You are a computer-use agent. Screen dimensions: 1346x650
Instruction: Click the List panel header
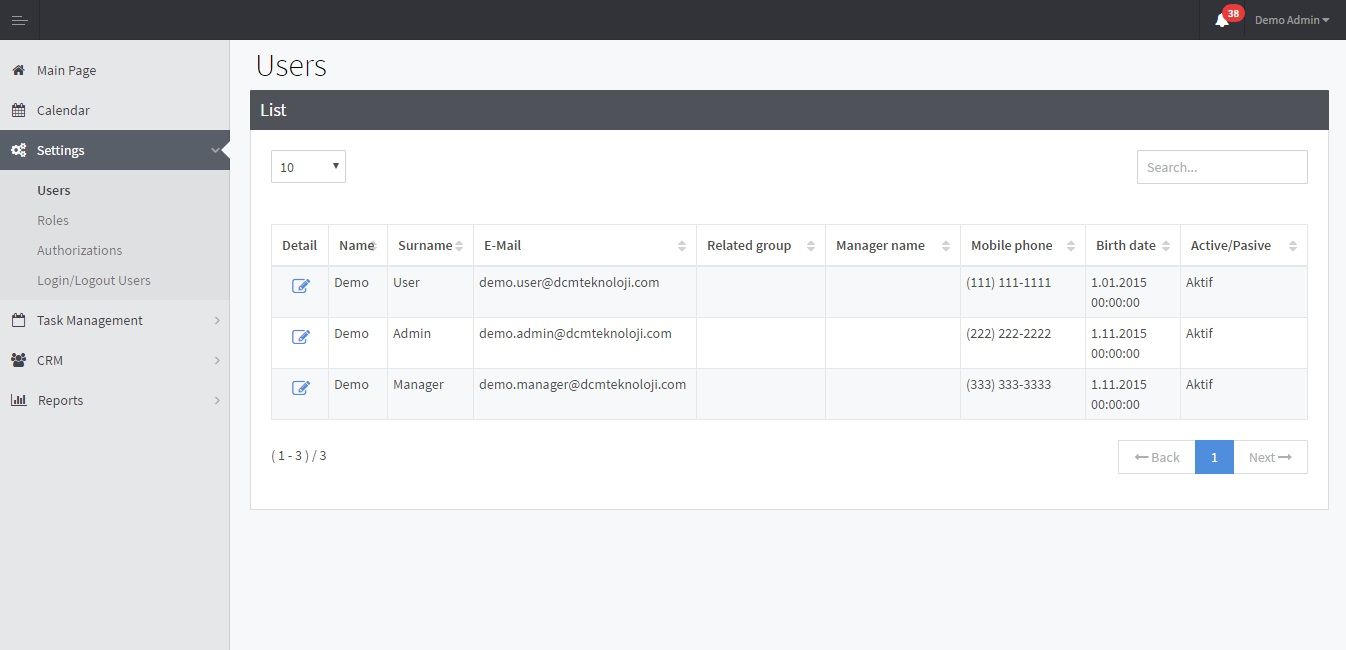pyautogui.click(x=789, y=110)
